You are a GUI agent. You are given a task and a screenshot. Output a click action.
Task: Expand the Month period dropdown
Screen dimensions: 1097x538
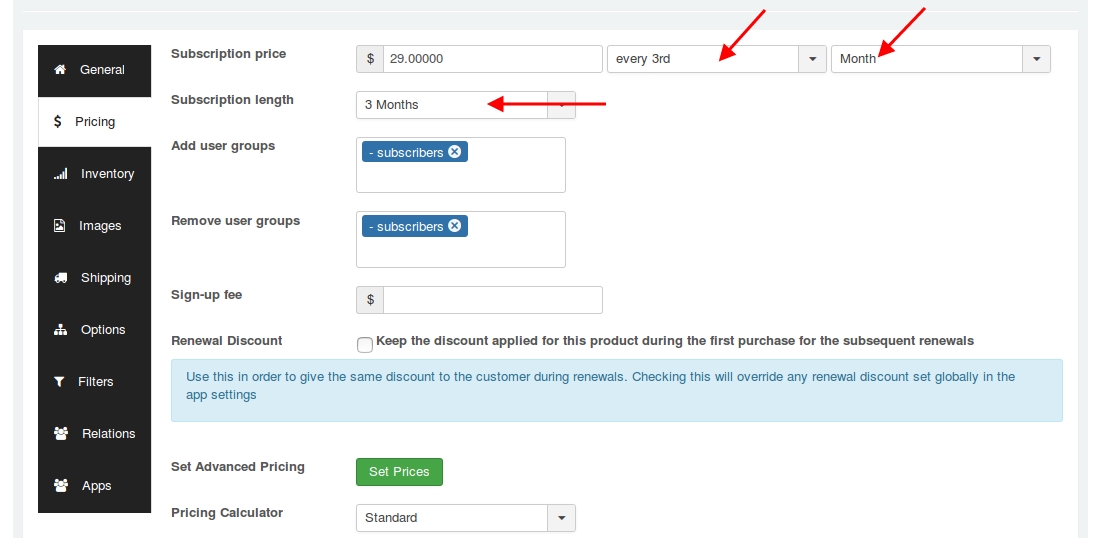tap(1036, 59)
